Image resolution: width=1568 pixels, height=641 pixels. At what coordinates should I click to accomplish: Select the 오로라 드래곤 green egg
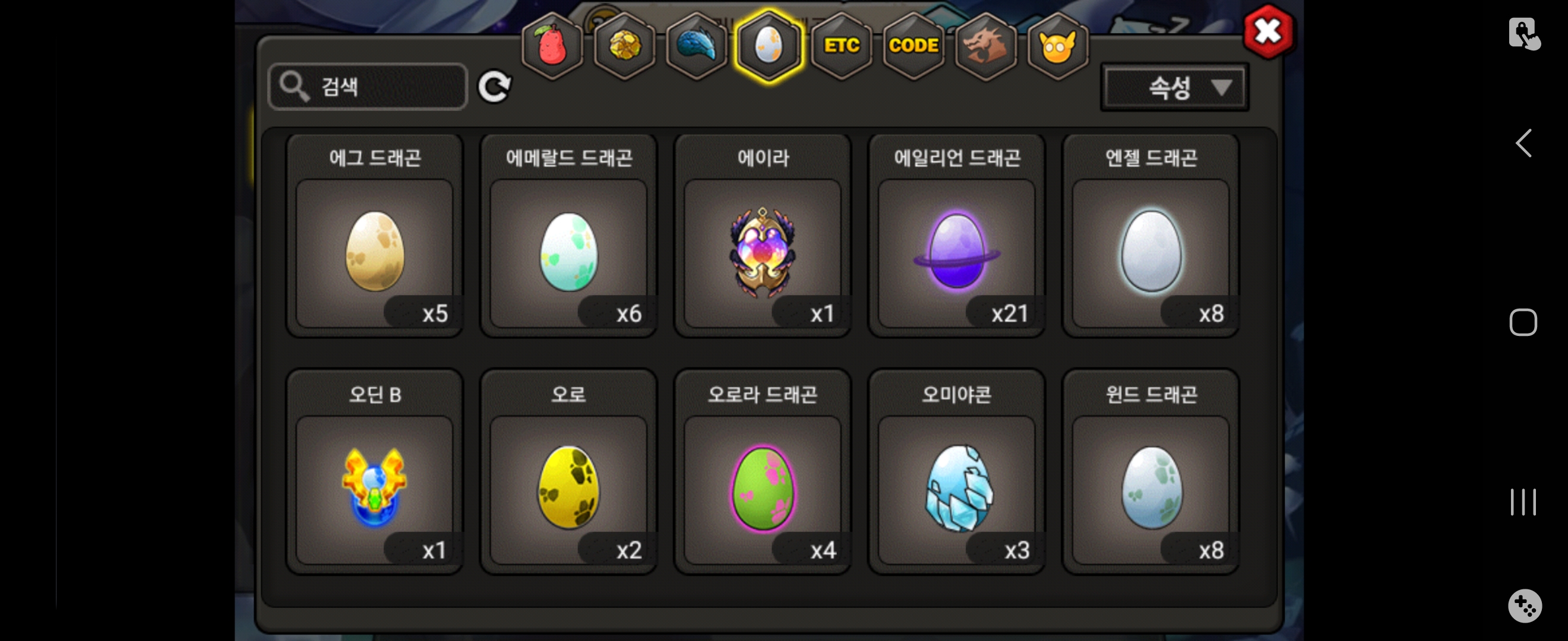click(762, 472)
